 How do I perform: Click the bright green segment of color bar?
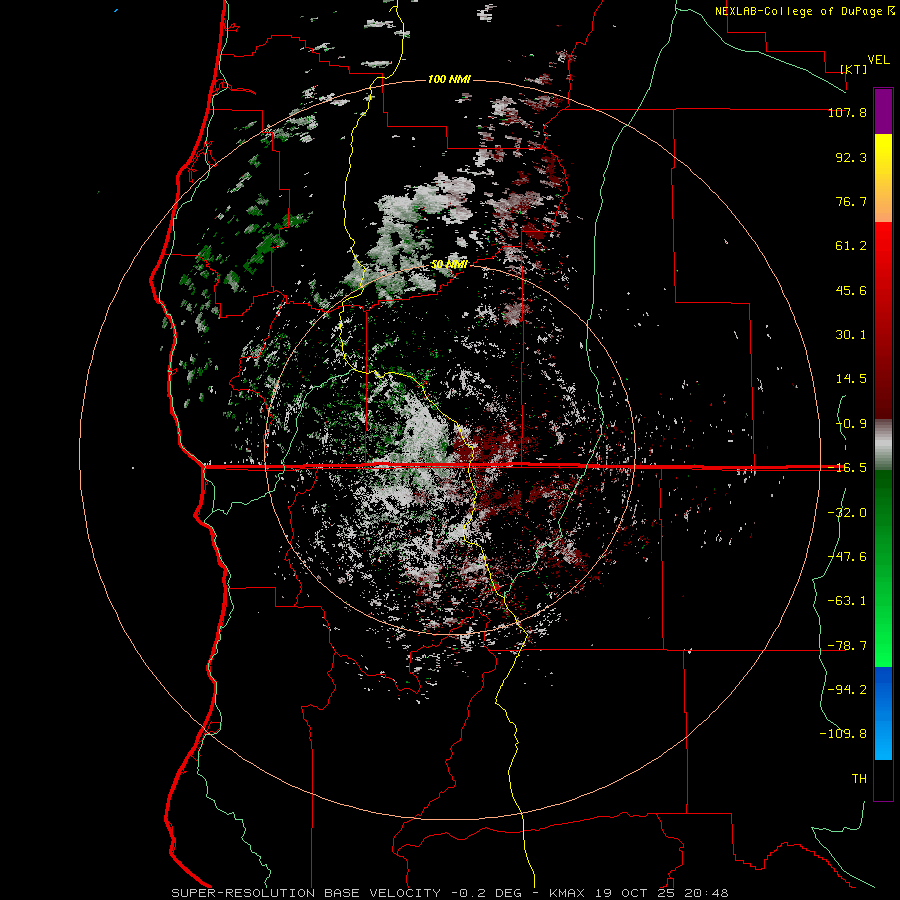point(883,568)
